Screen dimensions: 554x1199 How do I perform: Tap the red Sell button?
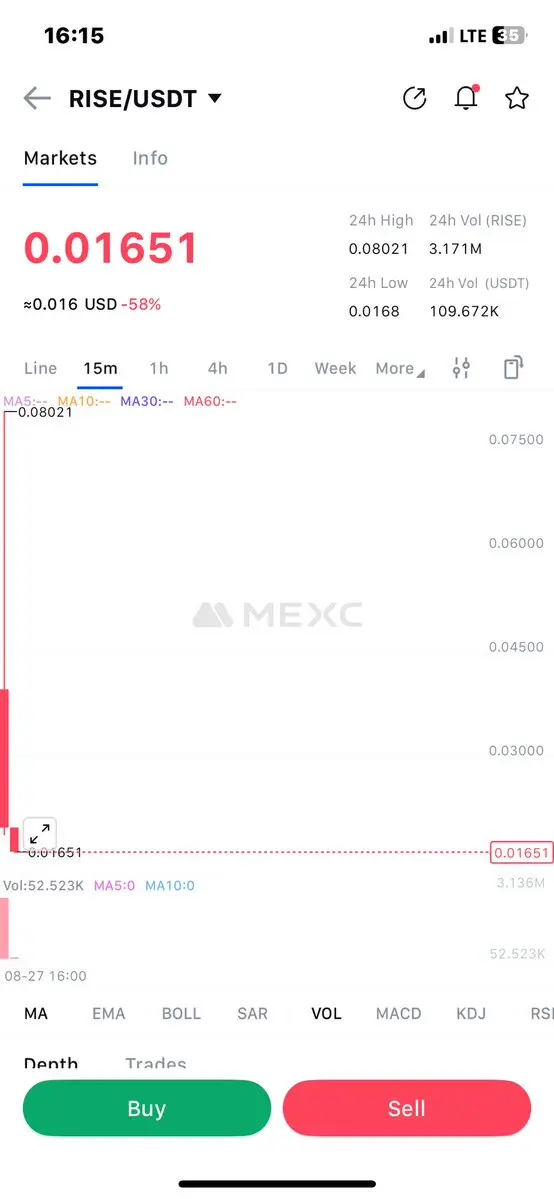point(407,1109)
